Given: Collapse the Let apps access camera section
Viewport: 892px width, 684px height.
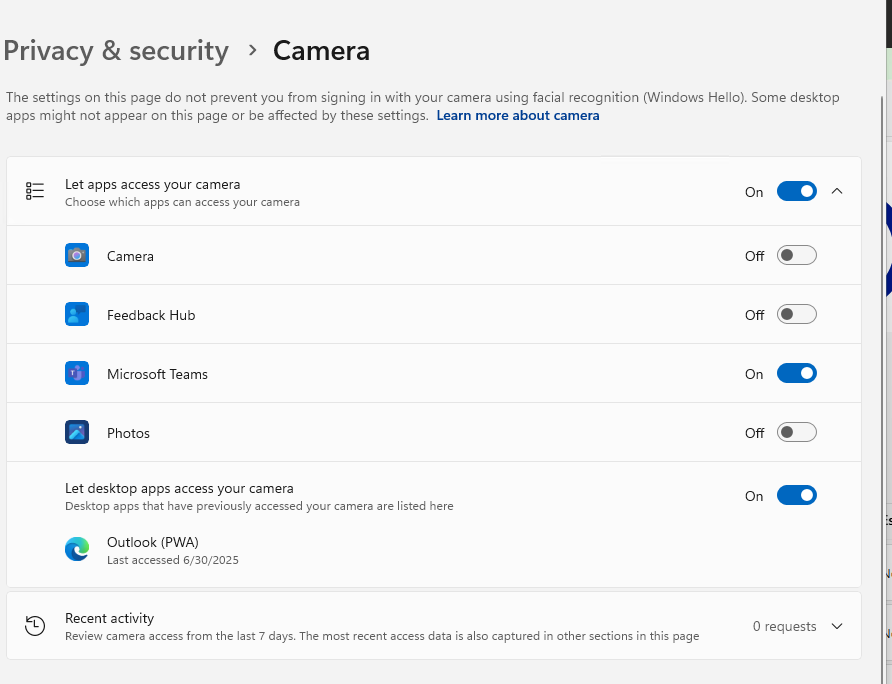Looking at the screenshot, I should pos(837,191).
